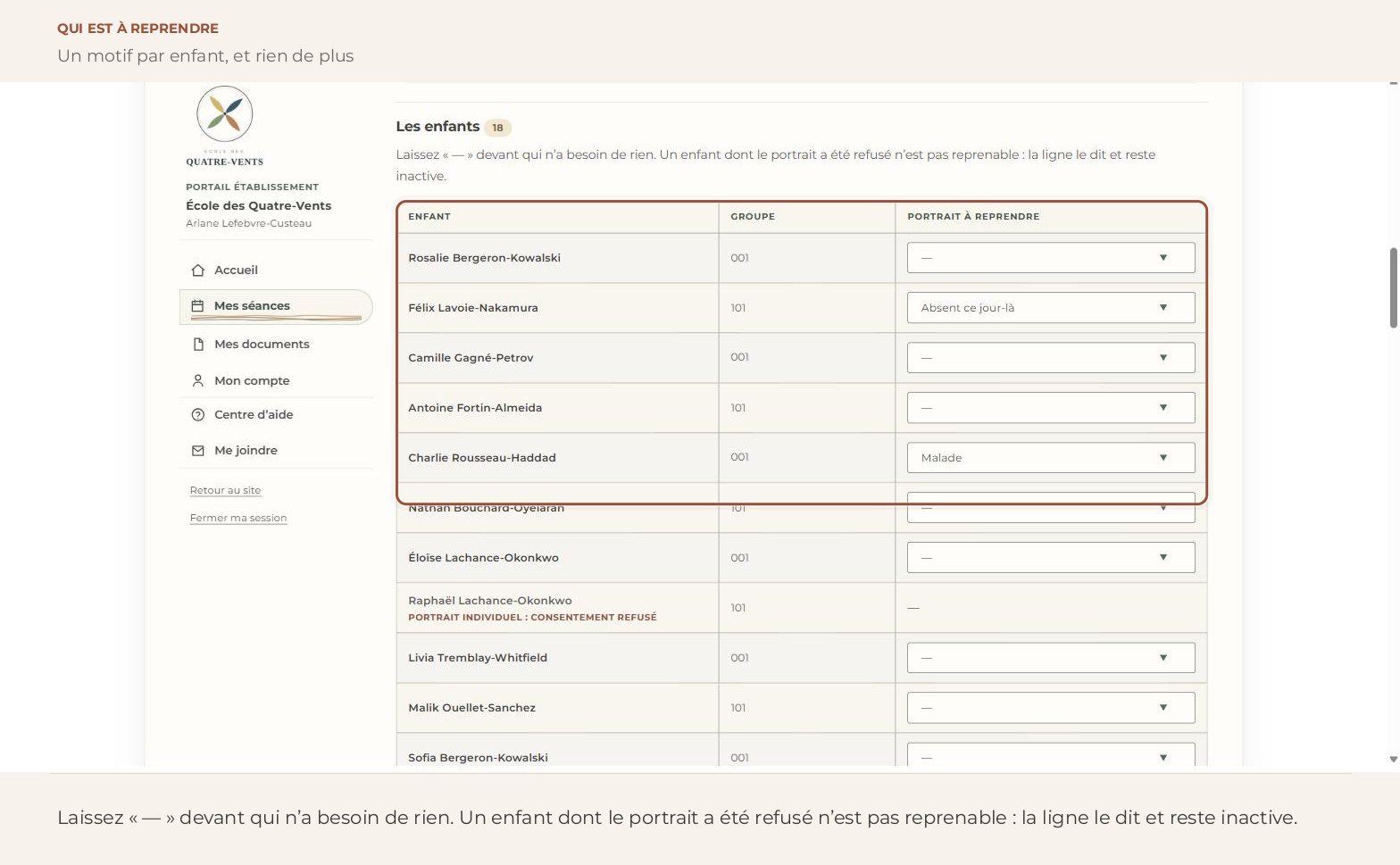1400x865 pixels.
Task: Click the Mon compte person icon
Action: pos(198,381)
